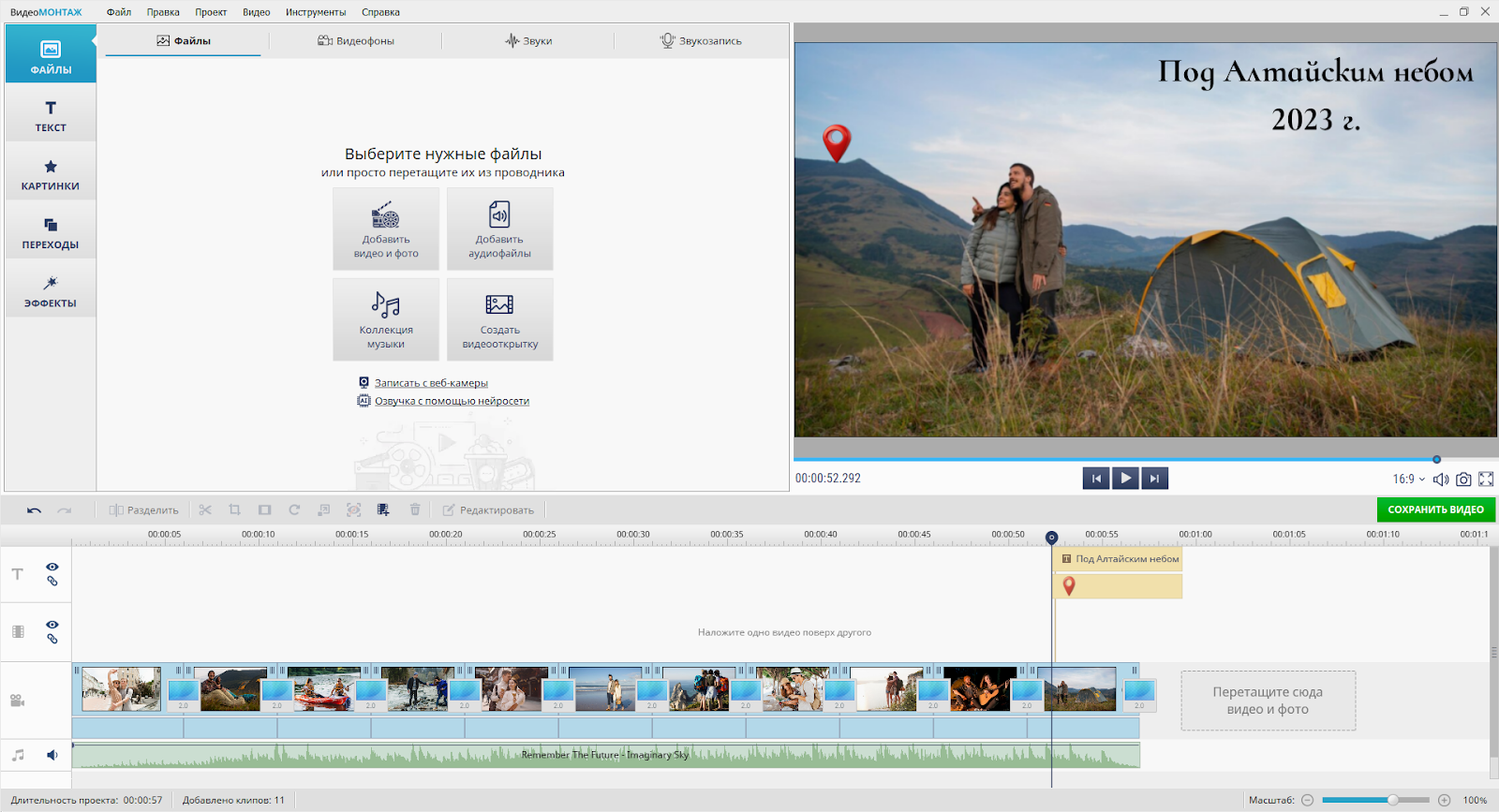Zoom out timeline with minus icon
This screenshot has height=812, width=1499.
pos(1308,800)
